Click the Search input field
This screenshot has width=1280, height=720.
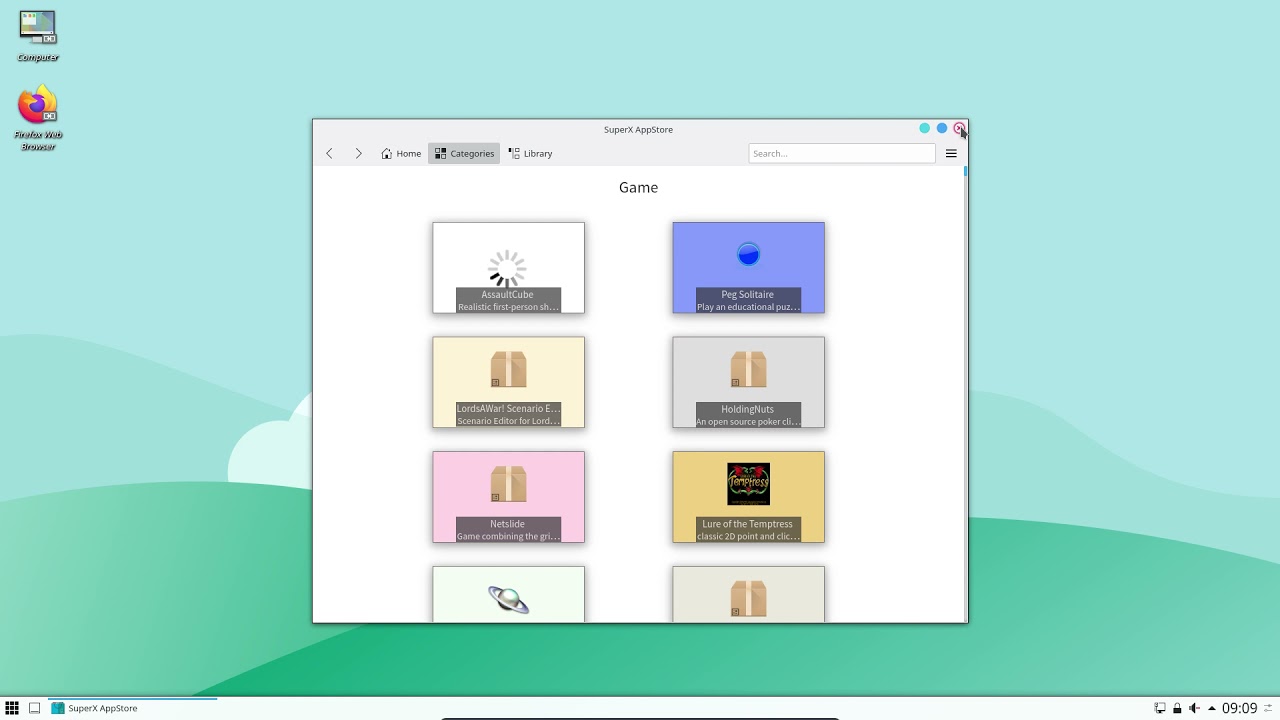click(842, 153)
